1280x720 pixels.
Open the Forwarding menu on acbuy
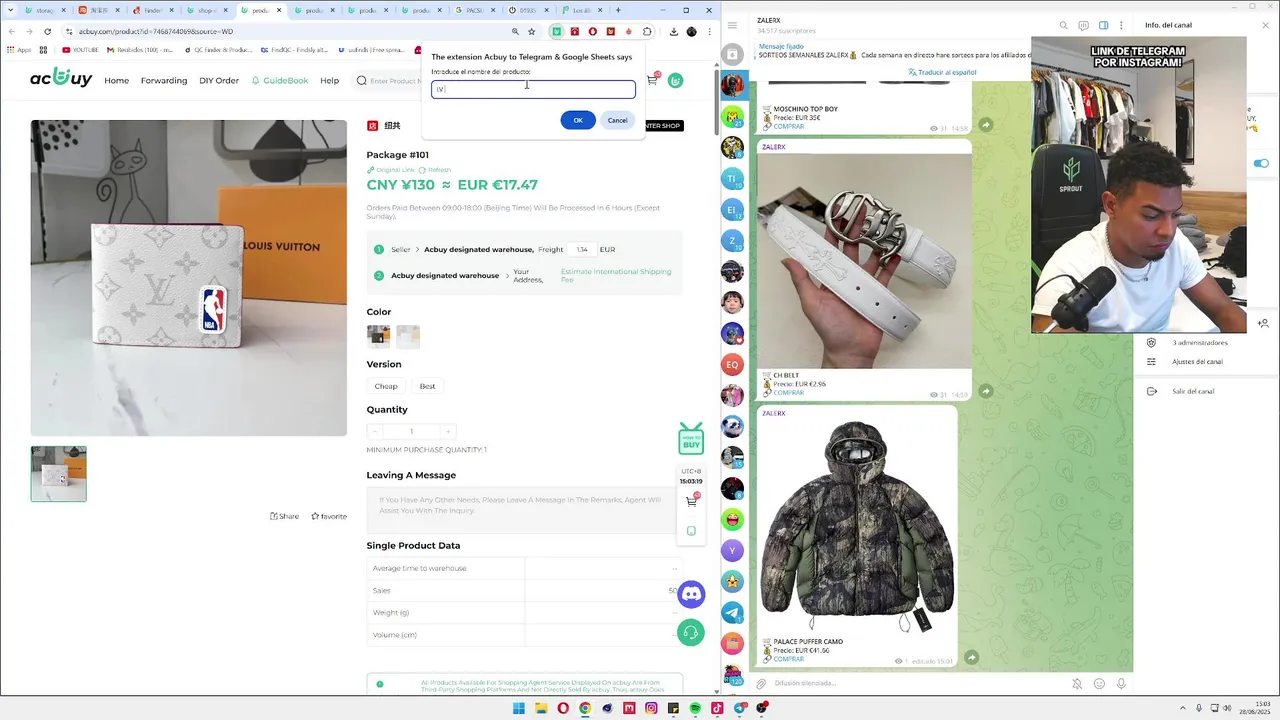(x=164, y=80)
